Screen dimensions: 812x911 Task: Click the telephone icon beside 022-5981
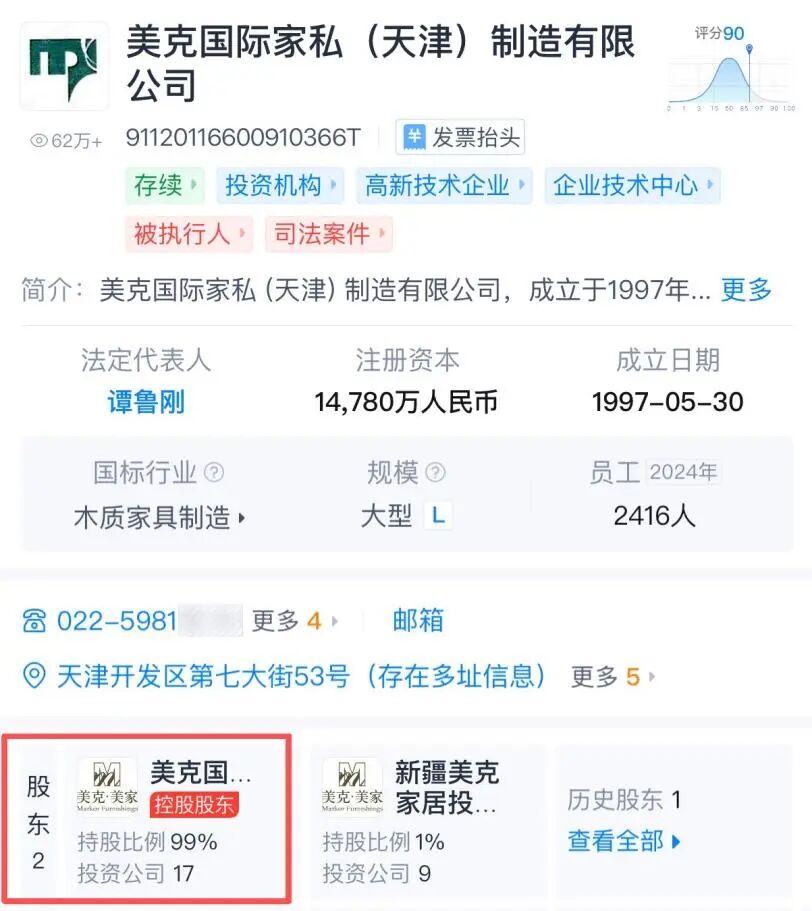35,620
